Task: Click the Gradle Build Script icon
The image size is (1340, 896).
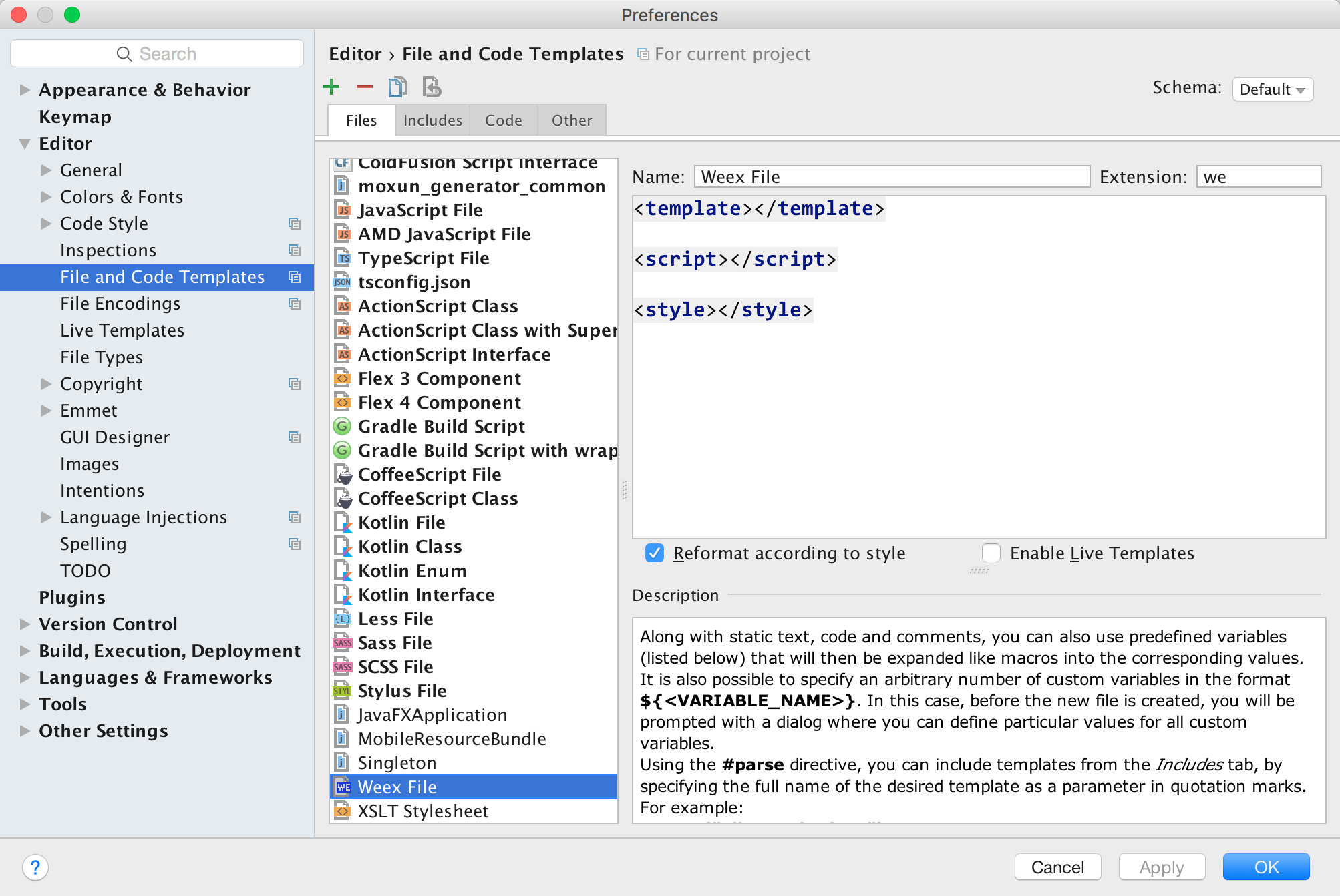Action: (x=340, y=427)
